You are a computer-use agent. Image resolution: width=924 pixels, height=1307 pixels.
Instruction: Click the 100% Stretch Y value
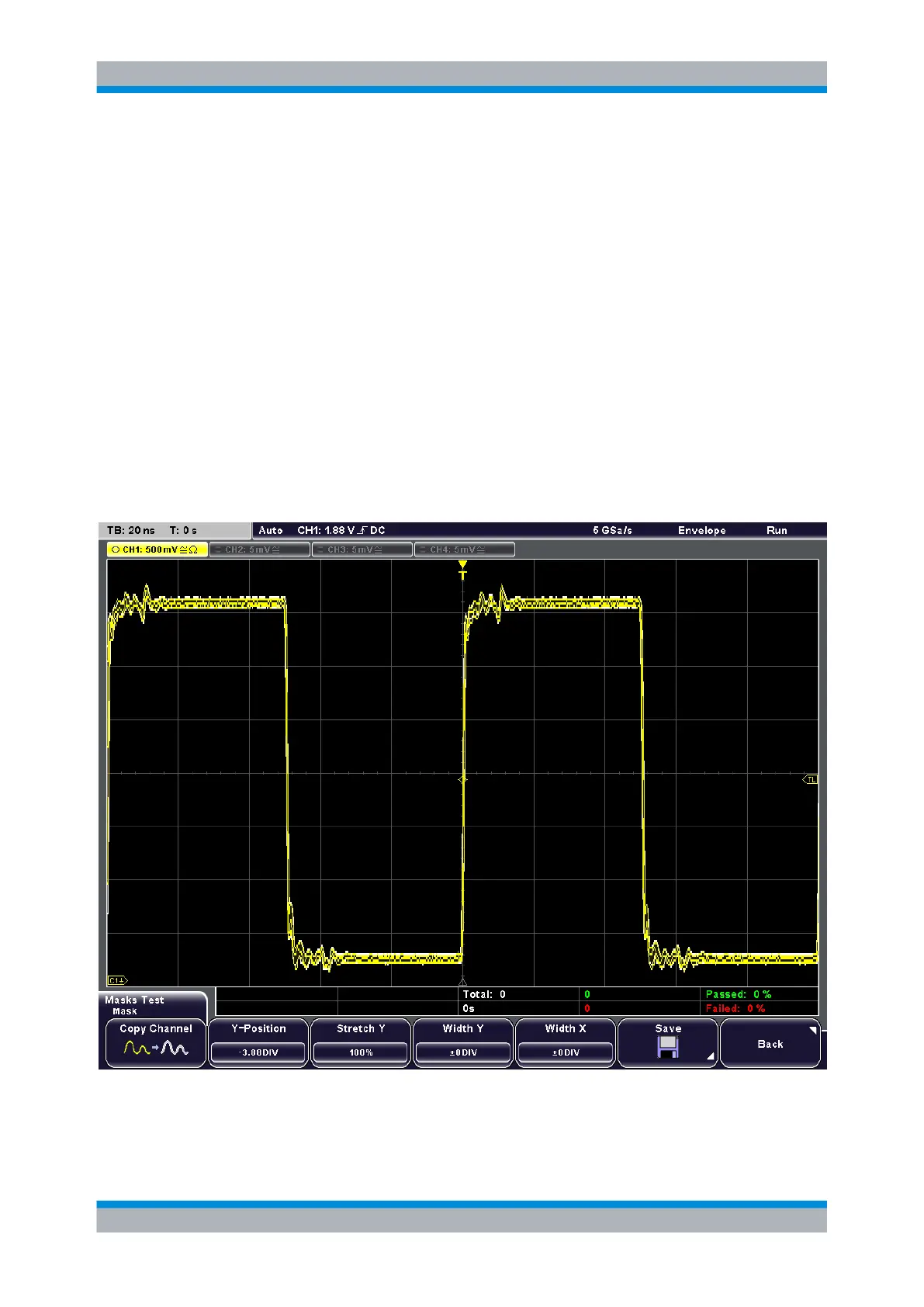click(x=361, y=1052)
